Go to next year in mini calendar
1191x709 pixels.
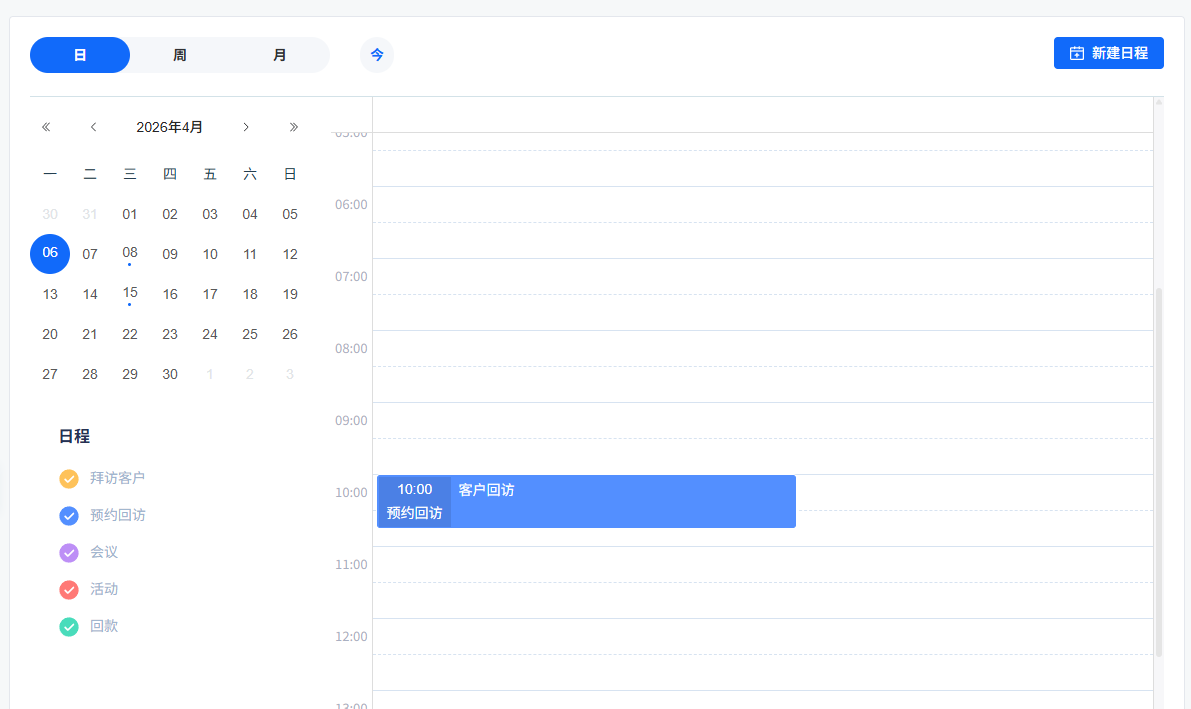coord(294,127)
